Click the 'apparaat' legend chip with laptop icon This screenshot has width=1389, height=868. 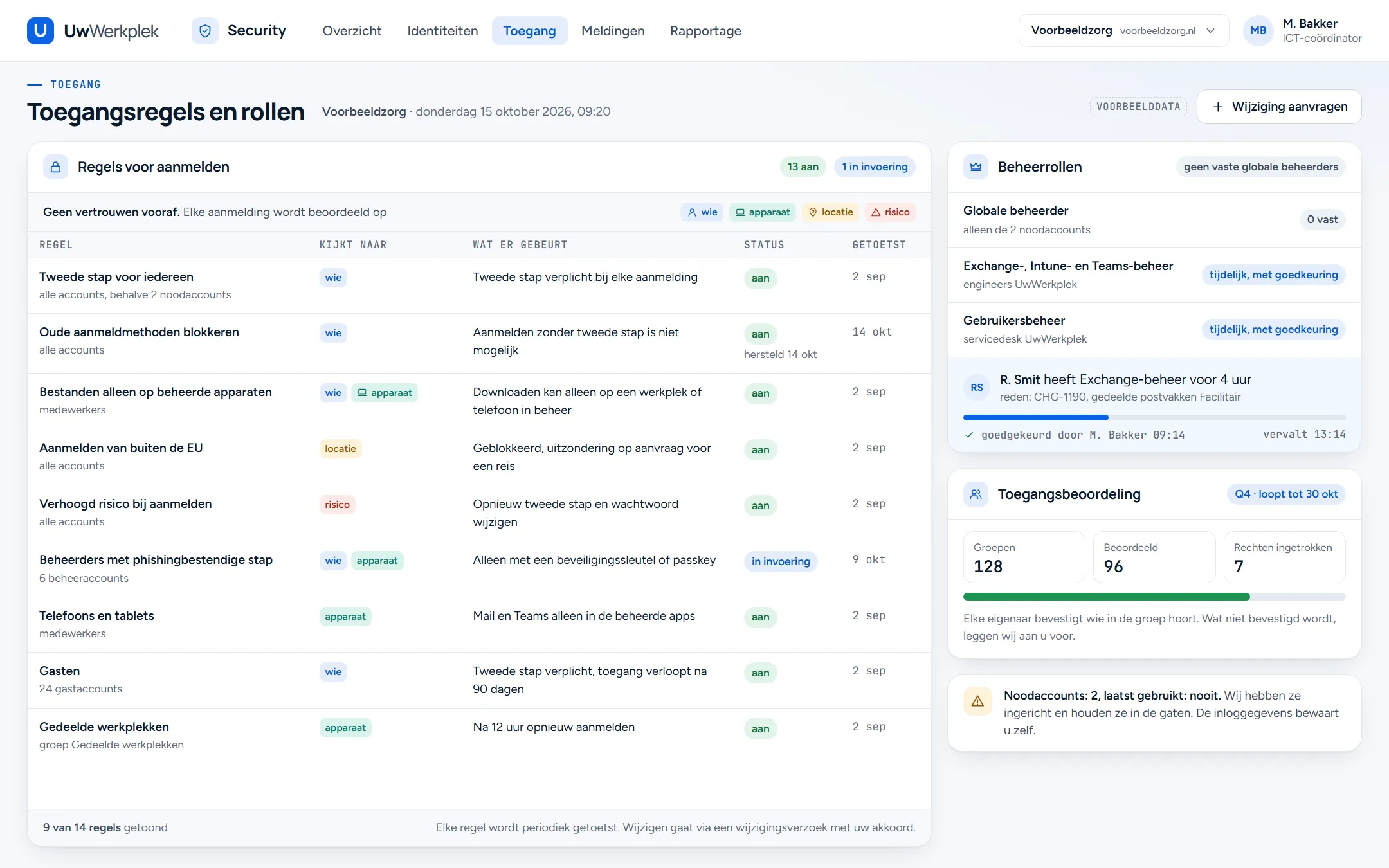tap(763, 212)
